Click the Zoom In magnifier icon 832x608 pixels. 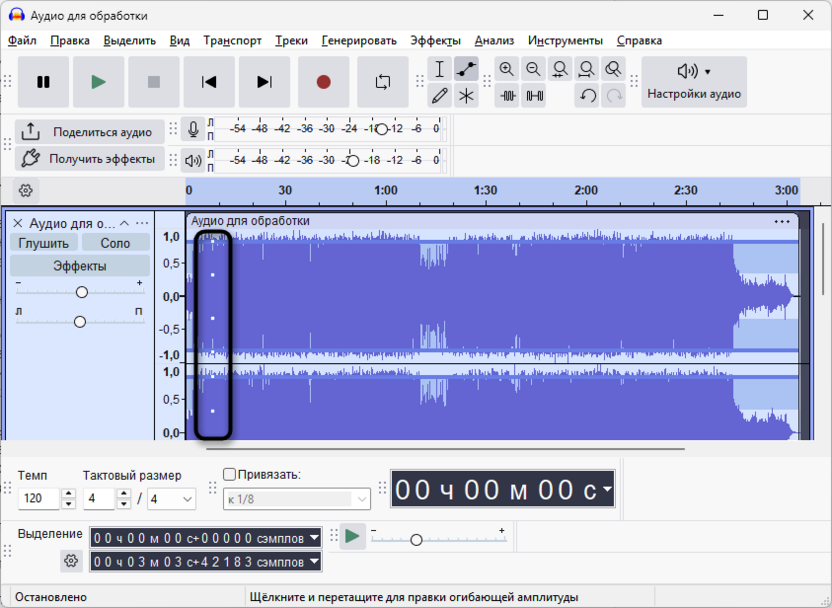tap(507, 69)
